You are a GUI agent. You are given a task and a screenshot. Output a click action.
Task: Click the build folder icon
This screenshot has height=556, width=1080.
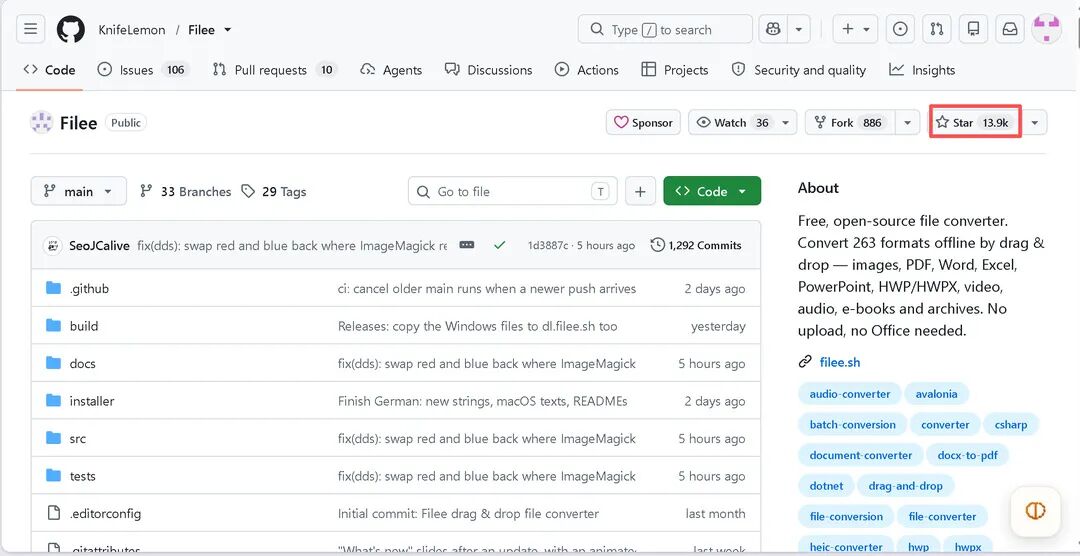[x=53, y=326]
